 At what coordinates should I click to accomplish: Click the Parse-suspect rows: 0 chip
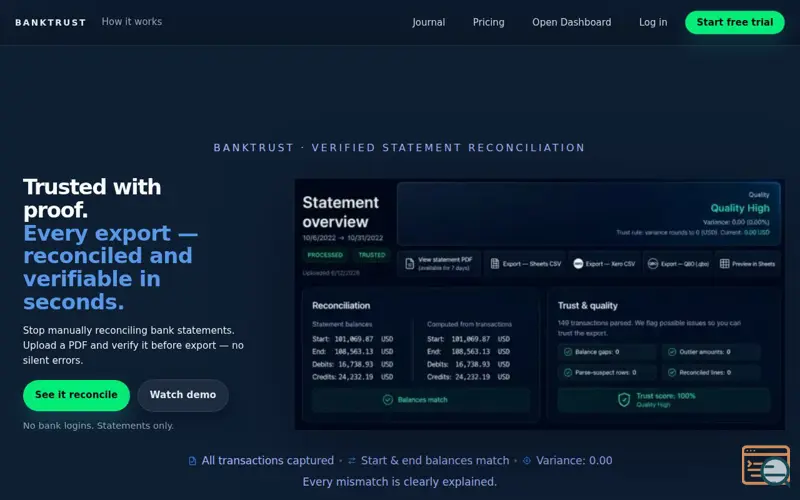[607, 372]
